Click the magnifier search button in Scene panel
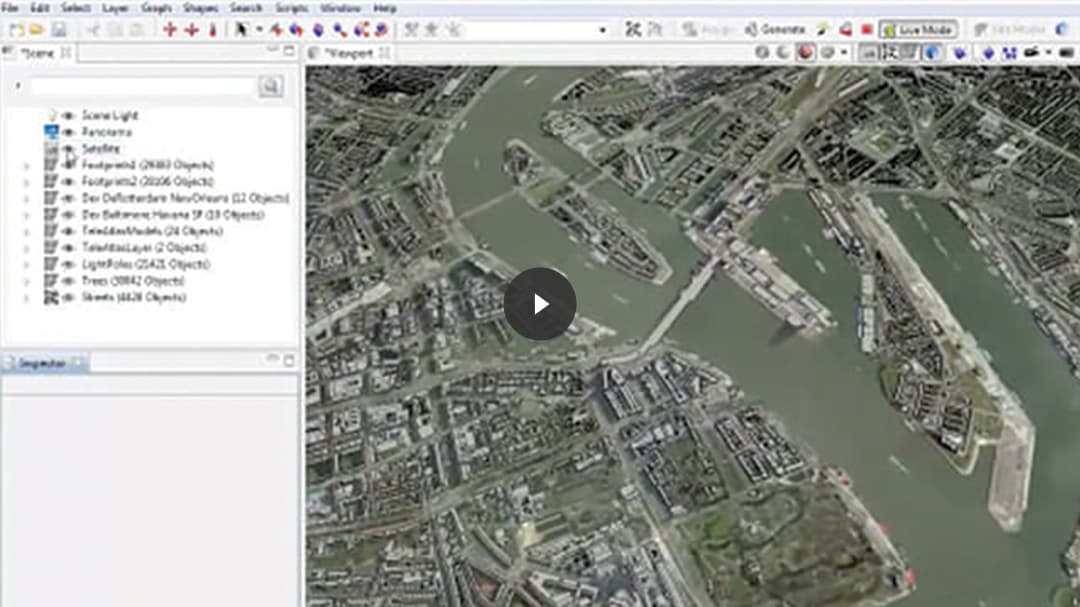 click(x=270, y=86)
